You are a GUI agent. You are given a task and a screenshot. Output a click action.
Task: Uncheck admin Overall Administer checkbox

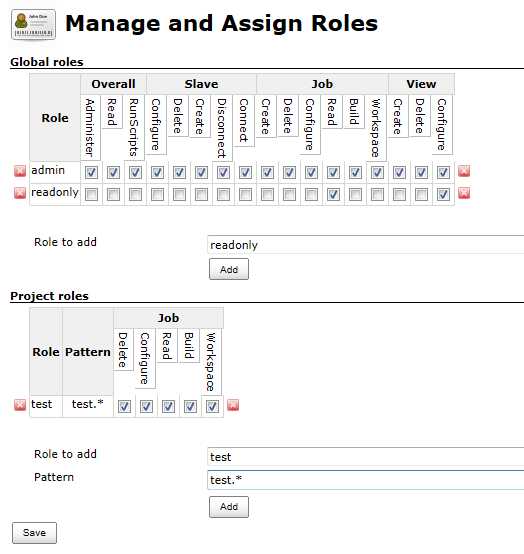(x=91, y=172)
